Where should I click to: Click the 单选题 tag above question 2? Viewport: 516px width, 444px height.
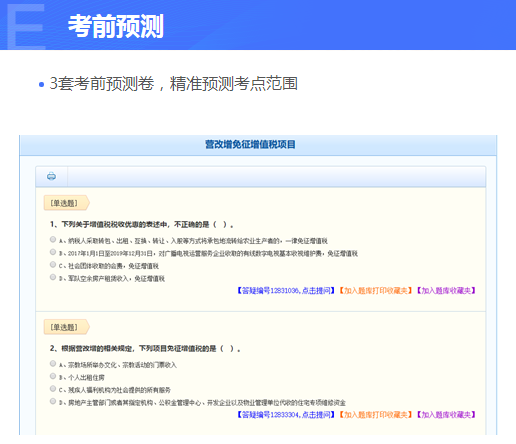click(66, 327)
